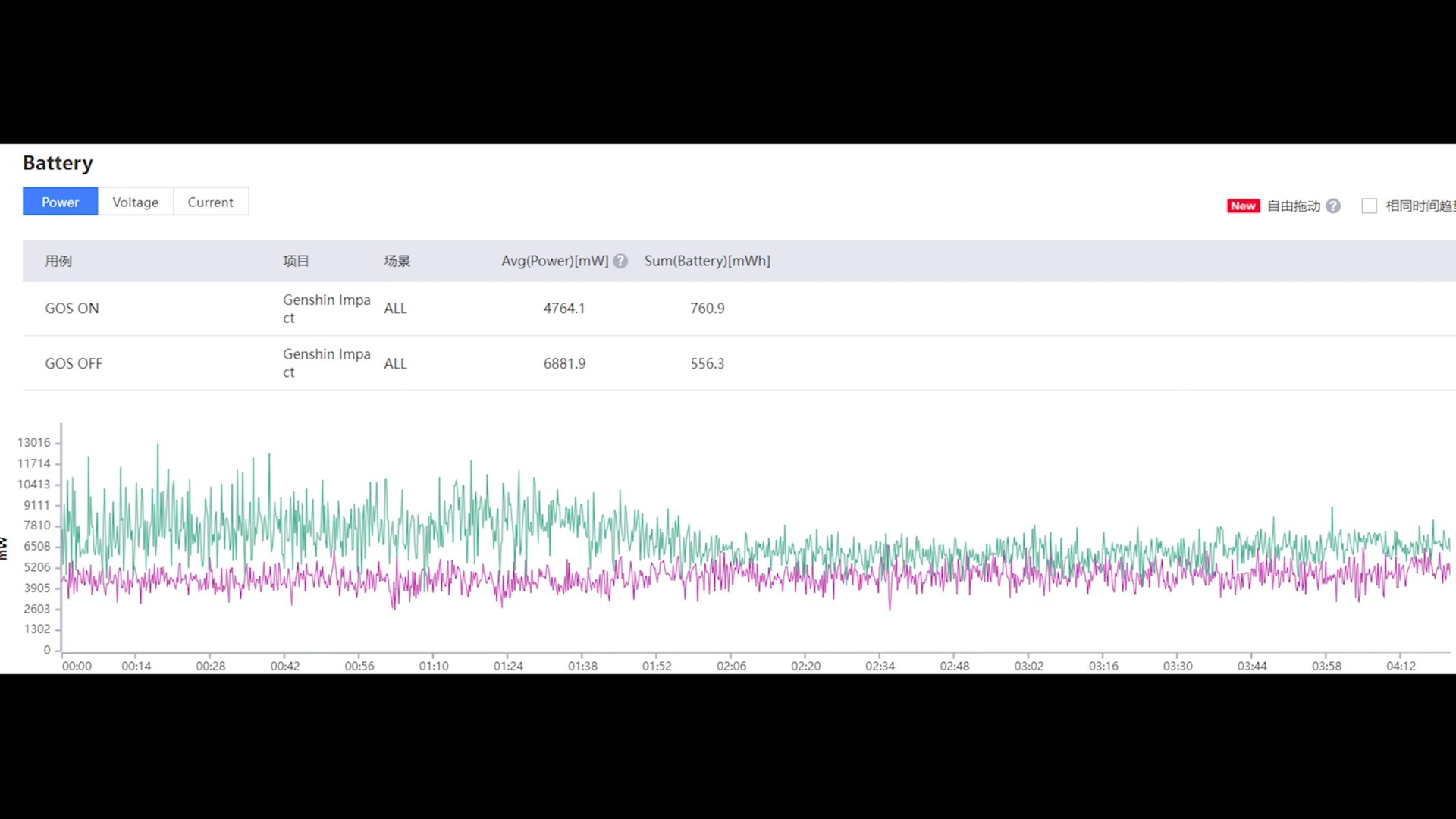This screenshot has width=1456, height=819.
Task: Click the help icon beside Avg(Power)[mW]
Action: pyautogui.click(x=620, y=261)
